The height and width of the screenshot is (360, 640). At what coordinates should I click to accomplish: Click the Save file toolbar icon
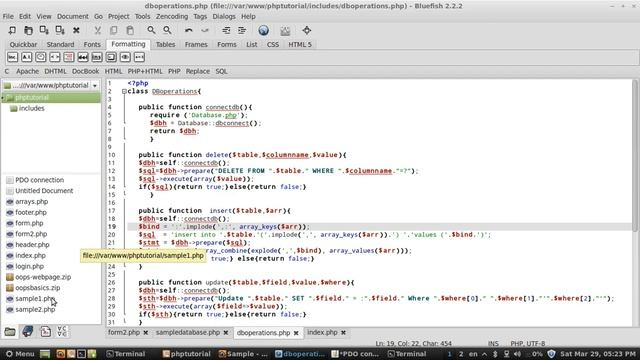pos(44,30)
